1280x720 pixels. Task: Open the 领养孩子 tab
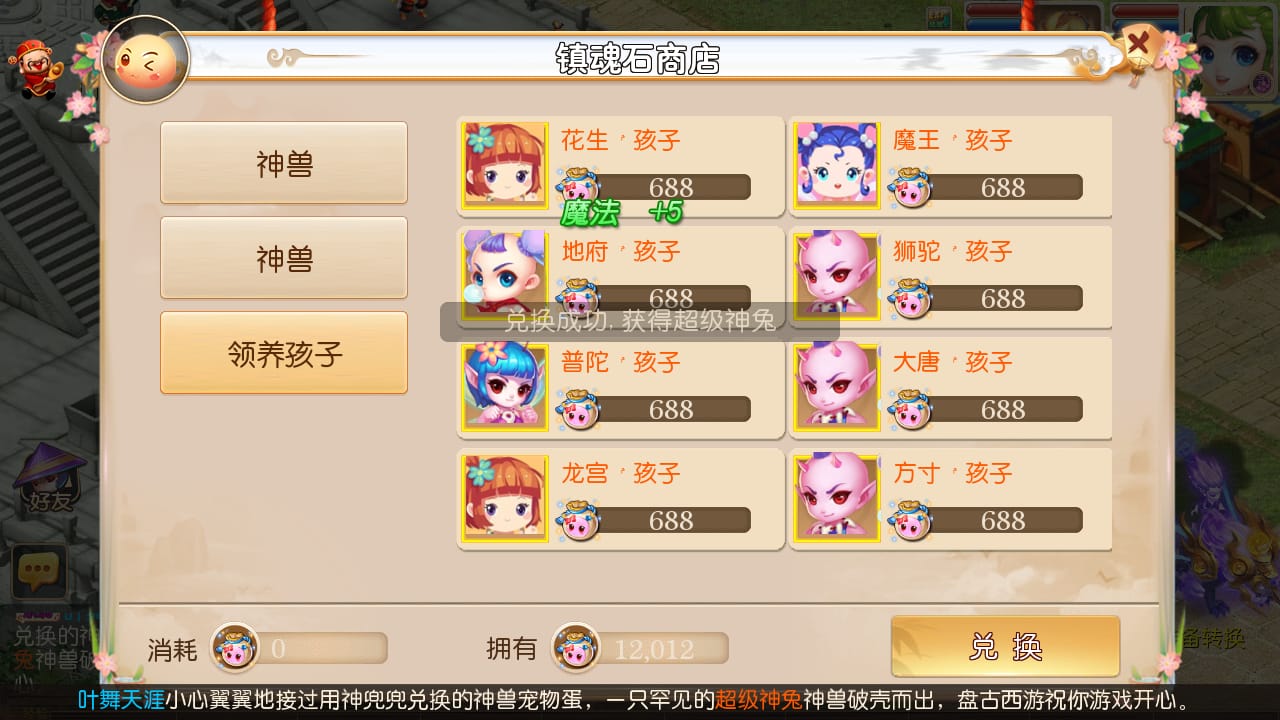pos(284,353)
